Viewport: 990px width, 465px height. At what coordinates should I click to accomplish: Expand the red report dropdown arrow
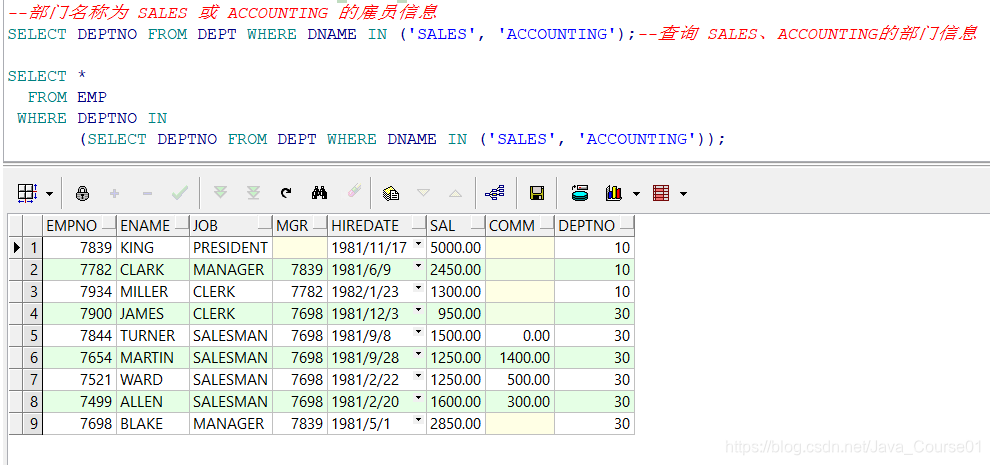[x=683, y=194]
